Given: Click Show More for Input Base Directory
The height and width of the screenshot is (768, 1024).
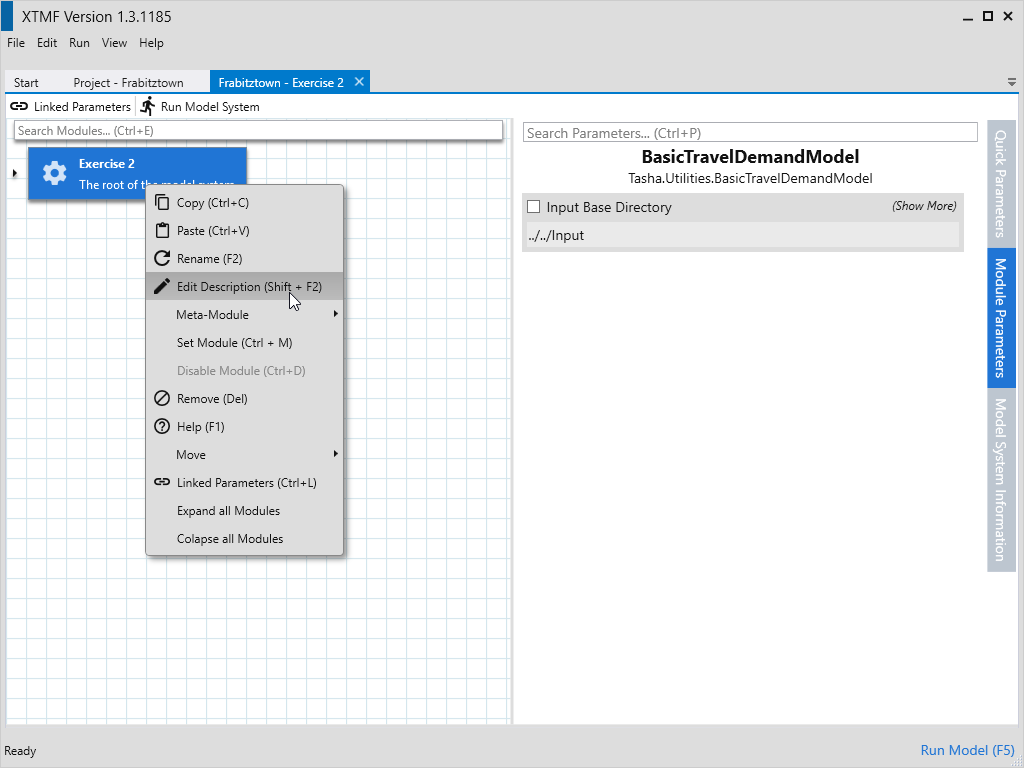Looking at the screenshot, I should [x=924, y=206].
